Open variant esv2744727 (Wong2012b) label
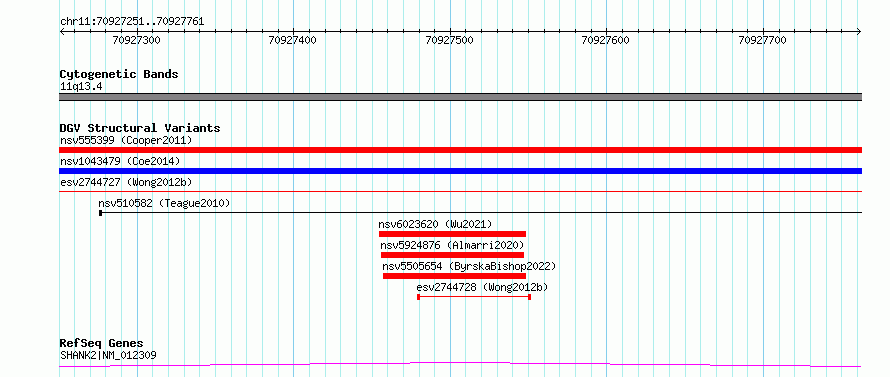Screen dimensions: 890x377 126,182
